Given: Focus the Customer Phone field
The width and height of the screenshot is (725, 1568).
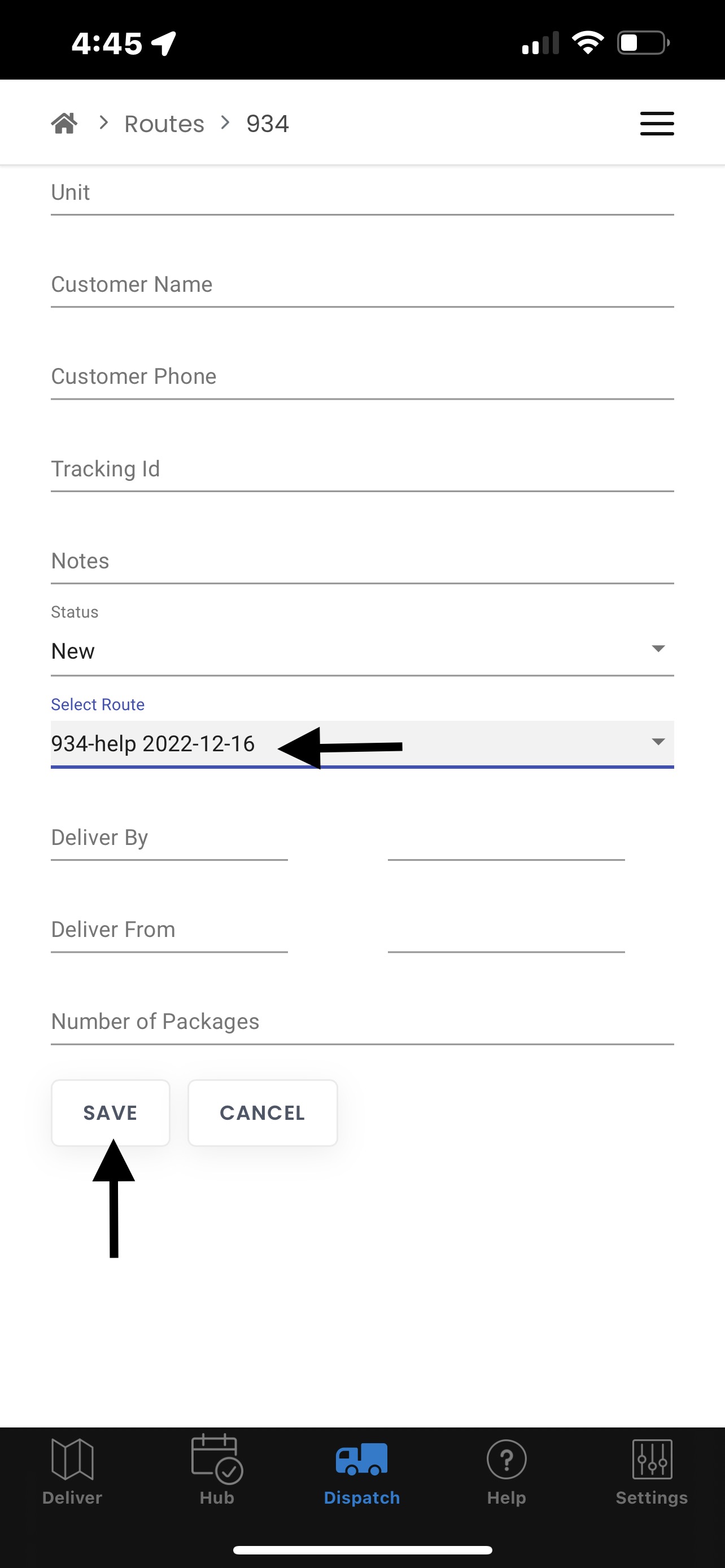Looking at the screenshot, I should coord(362,377).
